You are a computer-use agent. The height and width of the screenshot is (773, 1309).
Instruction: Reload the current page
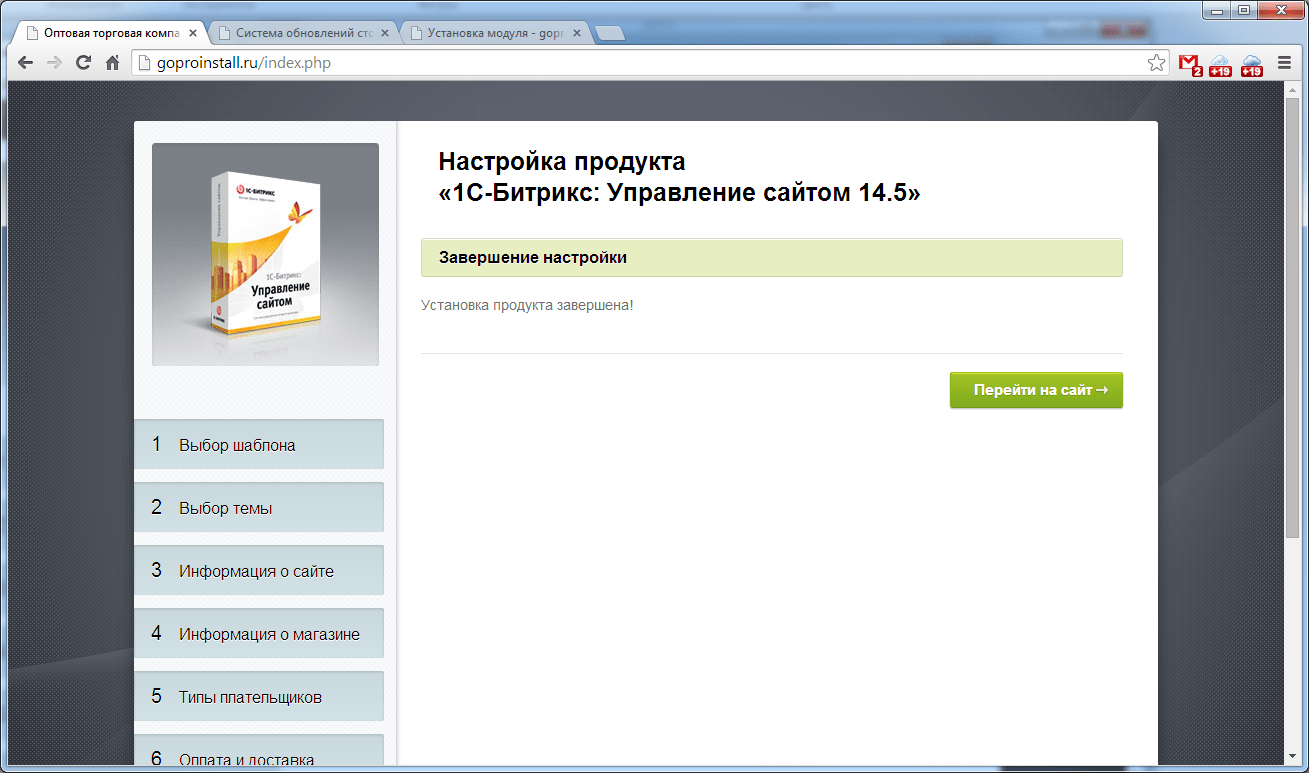point(84,63)
